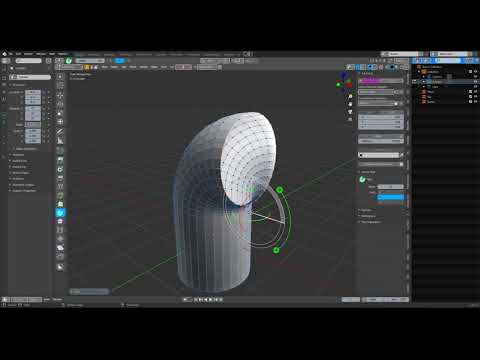Select the Measure tool in the toolbar
480x360 pixels.
coord(60,141)
